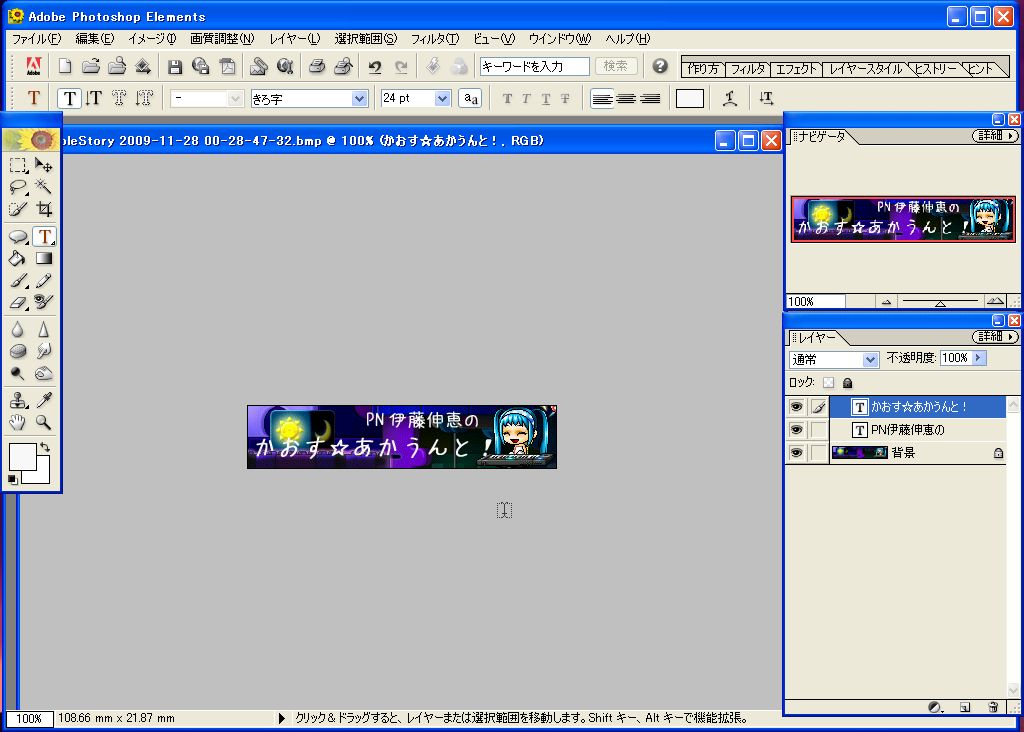Screen dimensions: 1024x732
Task: Click the trash icon in Layers palette
Action: 993,707
